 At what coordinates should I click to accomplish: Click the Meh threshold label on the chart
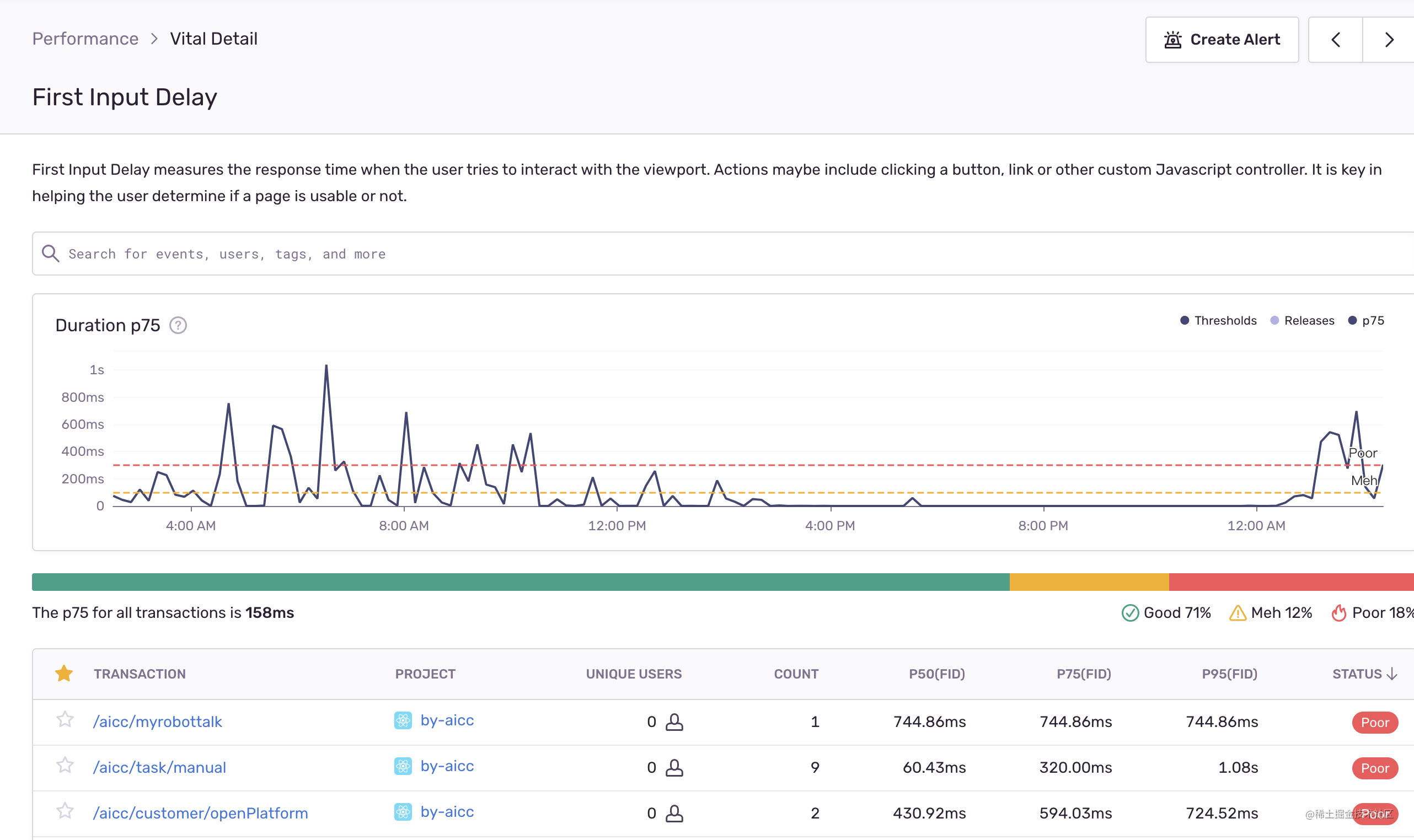[1364, 481]
